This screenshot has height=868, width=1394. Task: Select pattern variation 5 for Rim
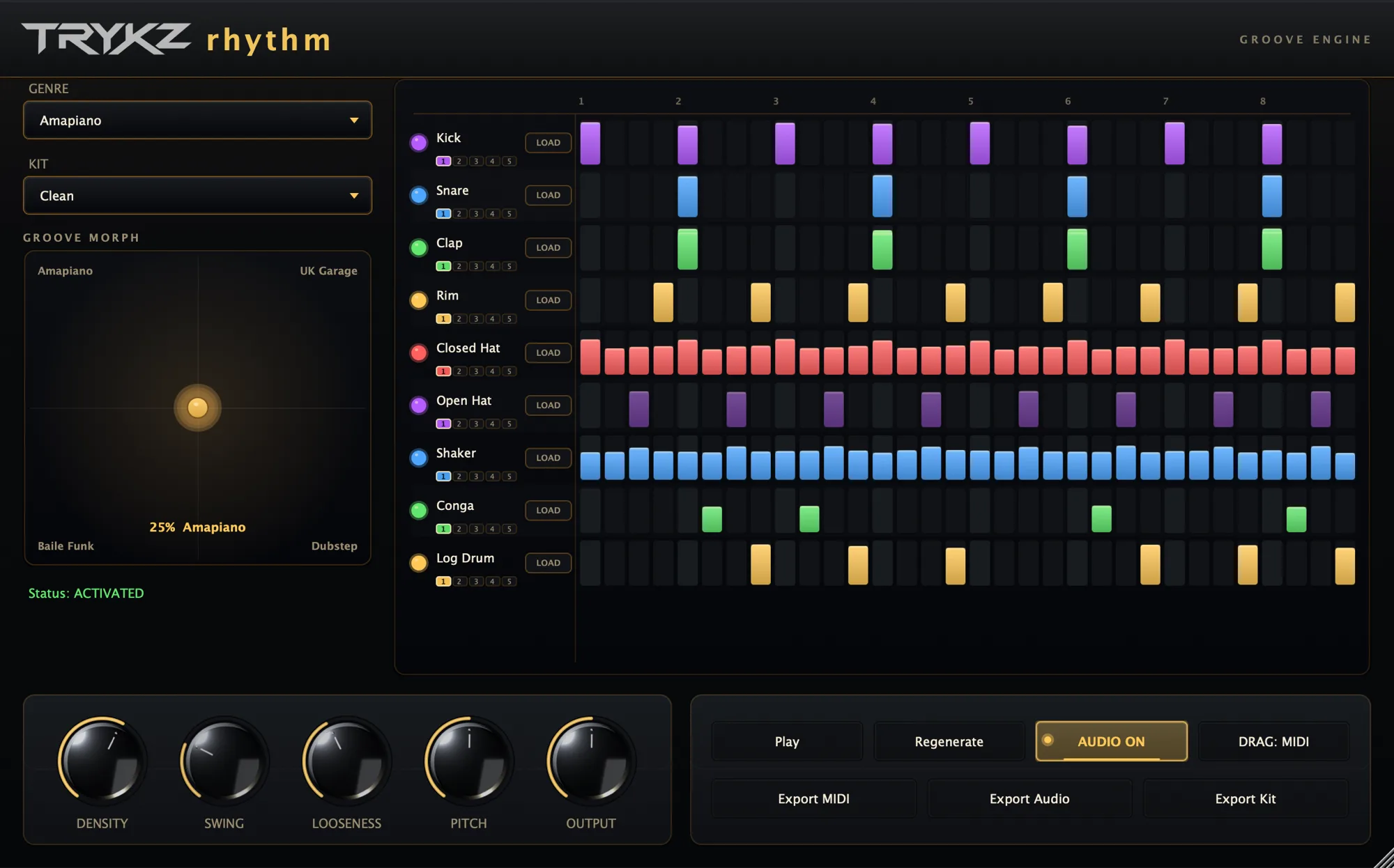point(510,319)
